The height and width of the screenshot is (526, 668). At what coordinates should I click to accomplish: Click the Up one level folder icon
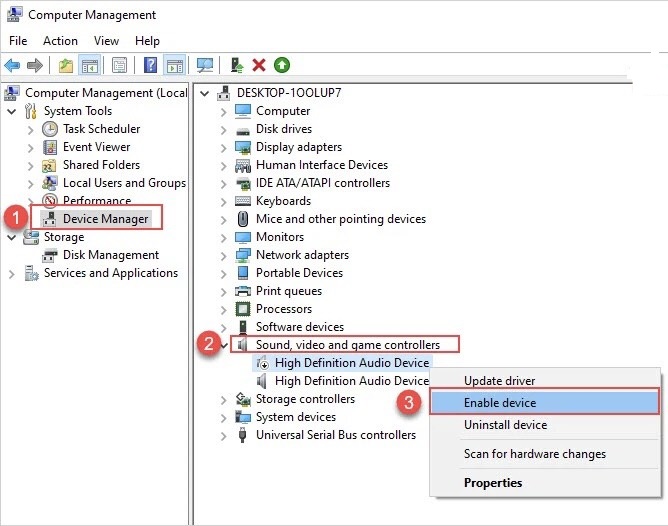coord(66,66)
